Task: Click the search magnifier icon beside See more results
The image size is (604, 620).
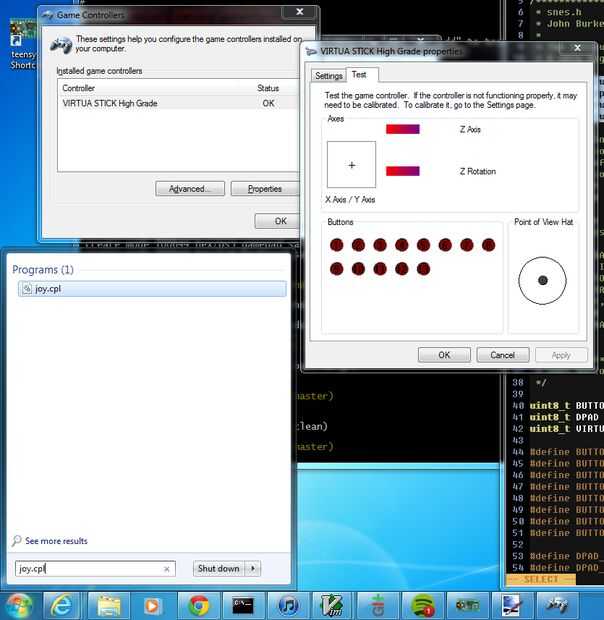Action: [16, 541]
